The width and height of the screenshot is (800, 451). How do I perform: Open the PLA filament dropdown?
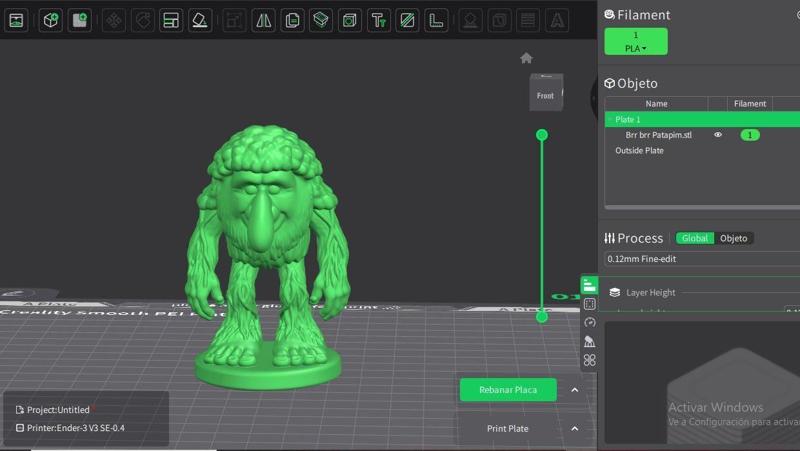coord(635,48)
